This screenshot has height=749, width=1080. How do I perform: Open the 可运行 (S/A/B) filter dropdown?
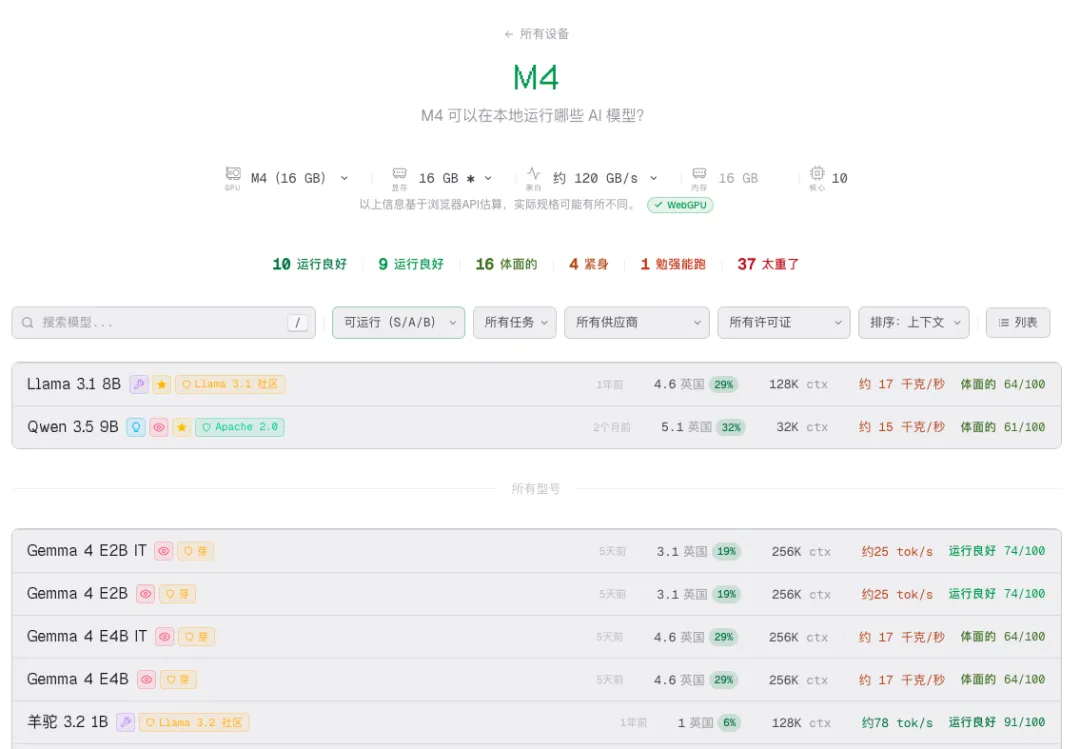tap(398, 322)
